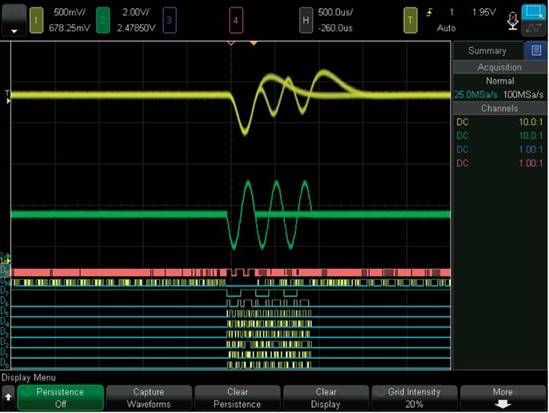The width and height of the screenshot is (549, 413).
Task: Click the display mode icon top right
Action: pos(534,12)
